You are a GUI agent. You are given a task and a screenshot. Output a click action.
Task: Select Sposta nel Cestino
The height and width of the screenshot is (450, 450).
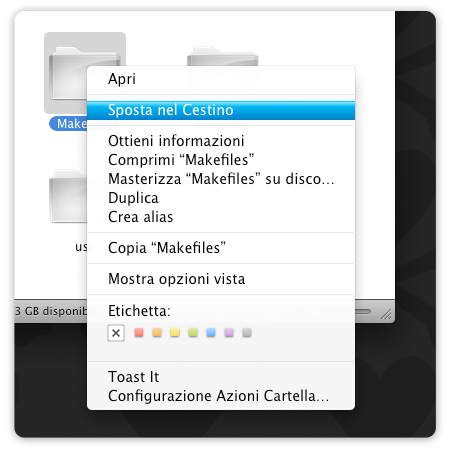pyautogui.click(x=221, y=110)
